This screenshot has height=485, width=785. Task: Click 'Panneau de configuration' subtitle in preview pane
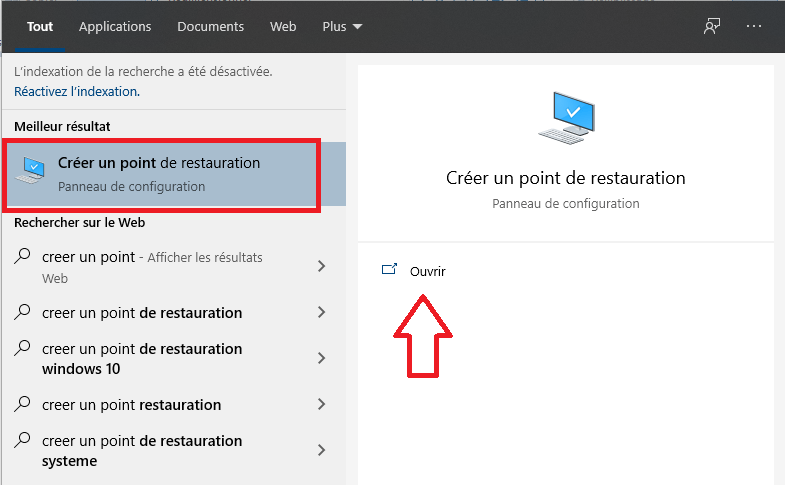coord(566,204)
